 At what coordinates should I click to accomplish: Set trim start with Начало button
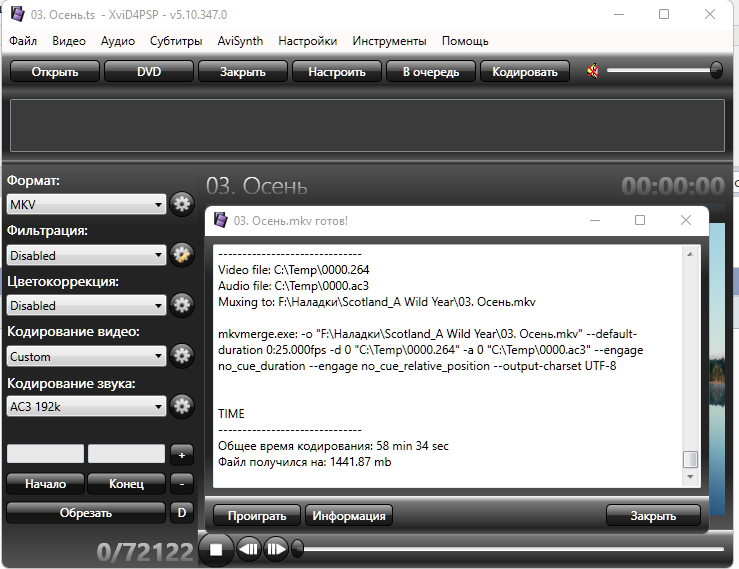[46, 484]
